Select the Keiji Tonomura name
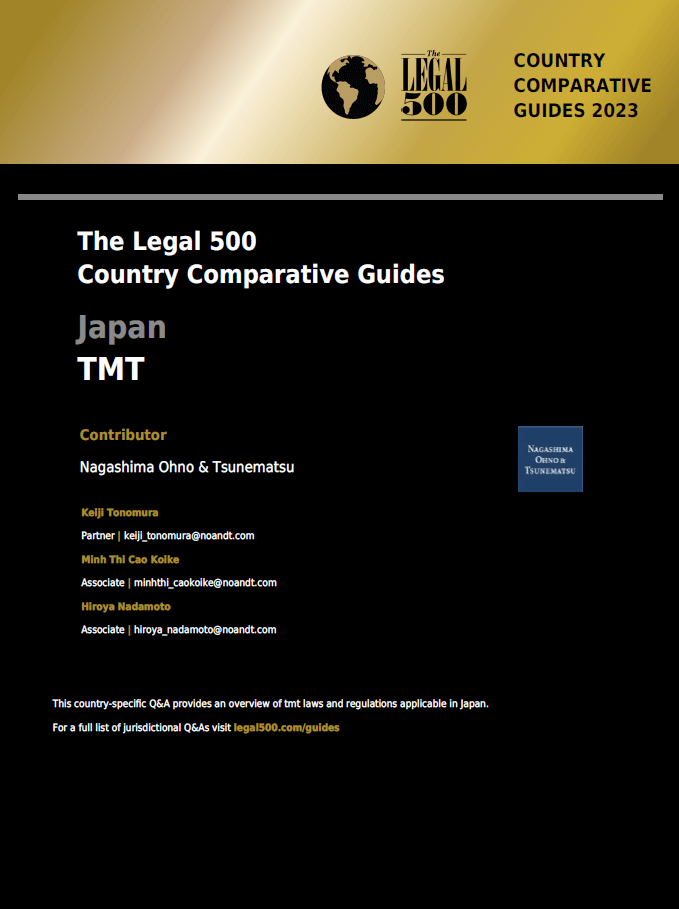Image resolution: width=679 pixels, height=909 pixels. click(119, 513)
